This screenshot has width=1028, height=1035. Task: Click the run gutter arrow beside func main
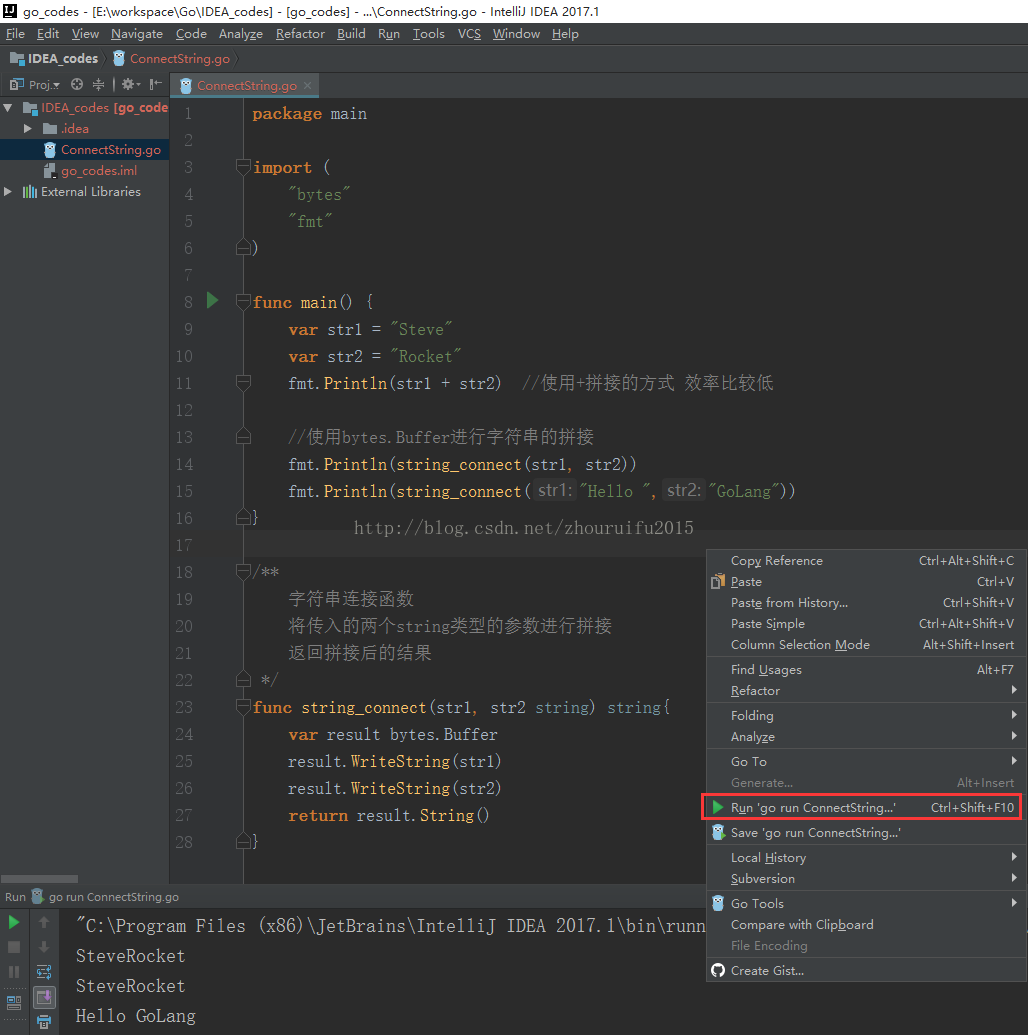coord(212,300)
